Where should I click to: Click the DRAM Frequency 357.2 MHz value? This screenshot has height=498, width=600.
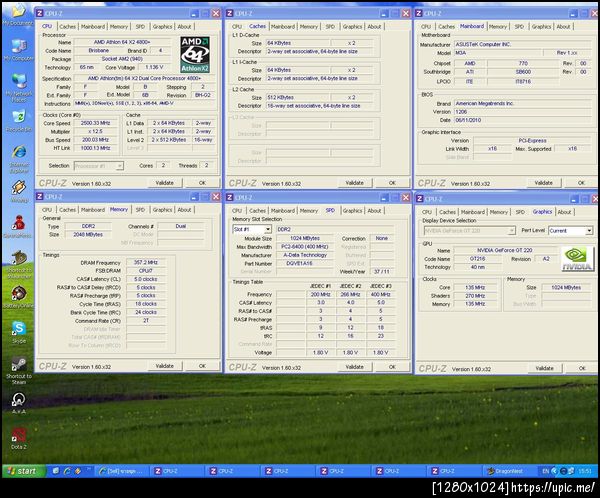point(146,262)
